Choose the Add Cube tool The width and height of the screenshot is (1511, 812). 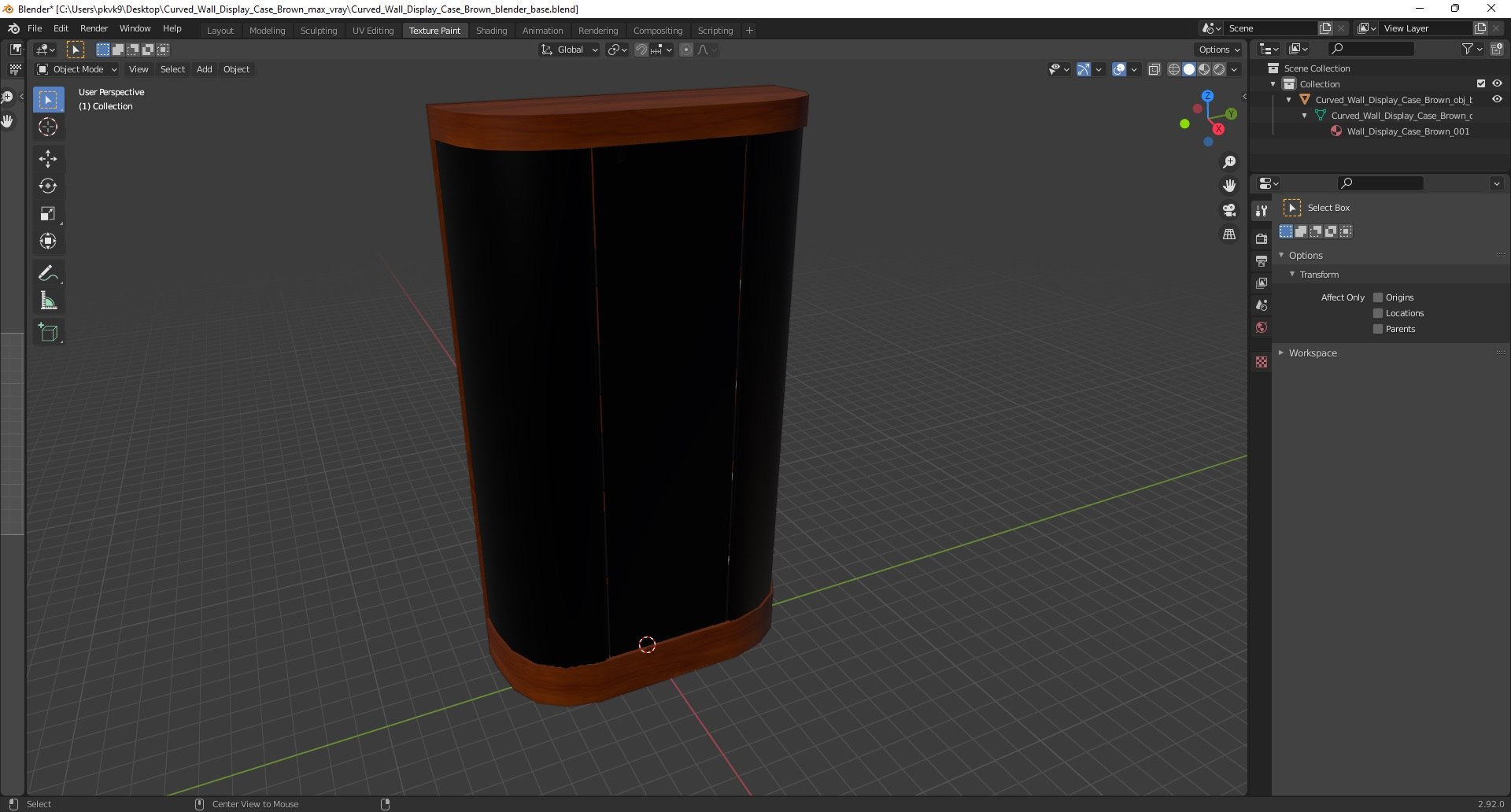[x=48, y=332]
